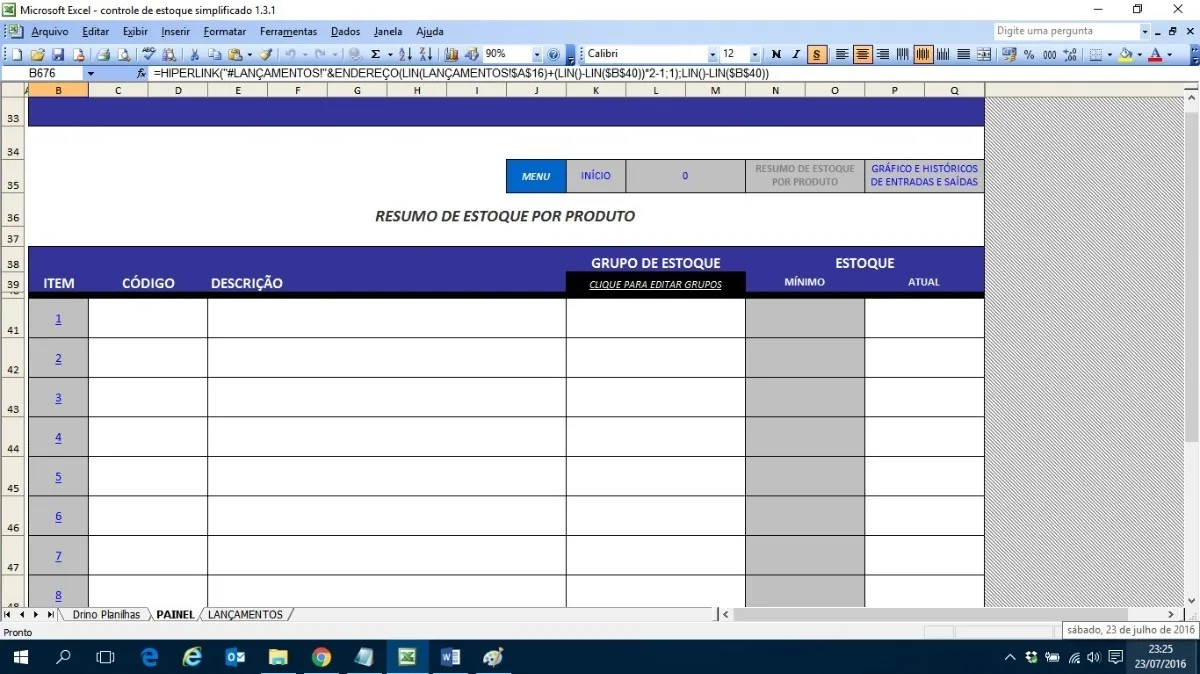
Task: Run spell check from the toolbar
Action: tap(149, 54)
